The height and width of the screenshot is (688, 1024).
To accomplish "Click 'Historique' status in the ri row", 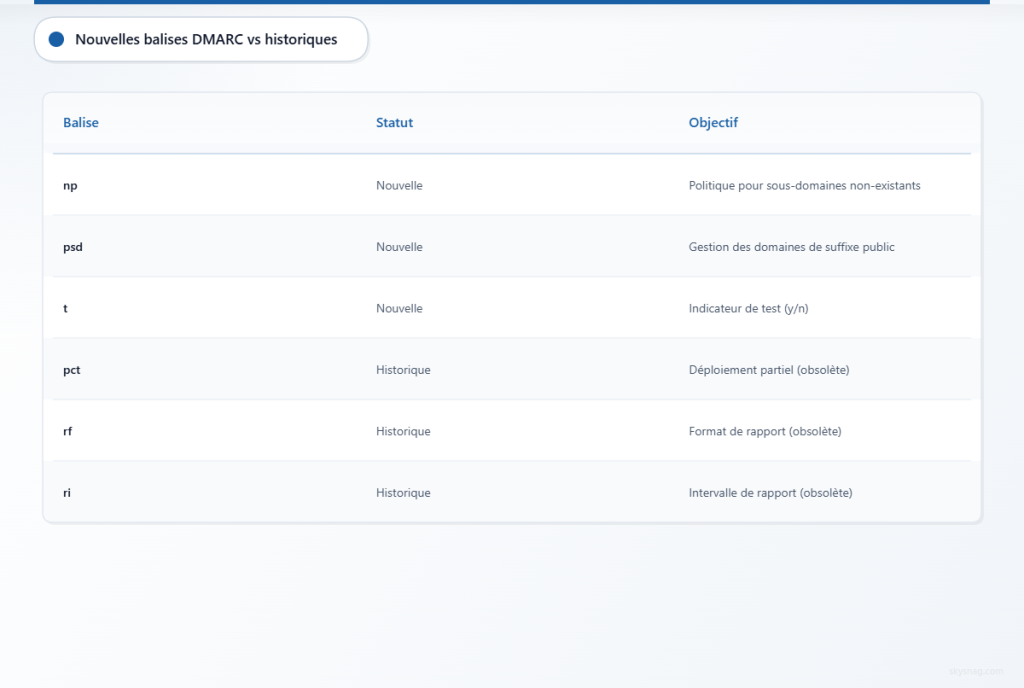I will coord(403,492).
